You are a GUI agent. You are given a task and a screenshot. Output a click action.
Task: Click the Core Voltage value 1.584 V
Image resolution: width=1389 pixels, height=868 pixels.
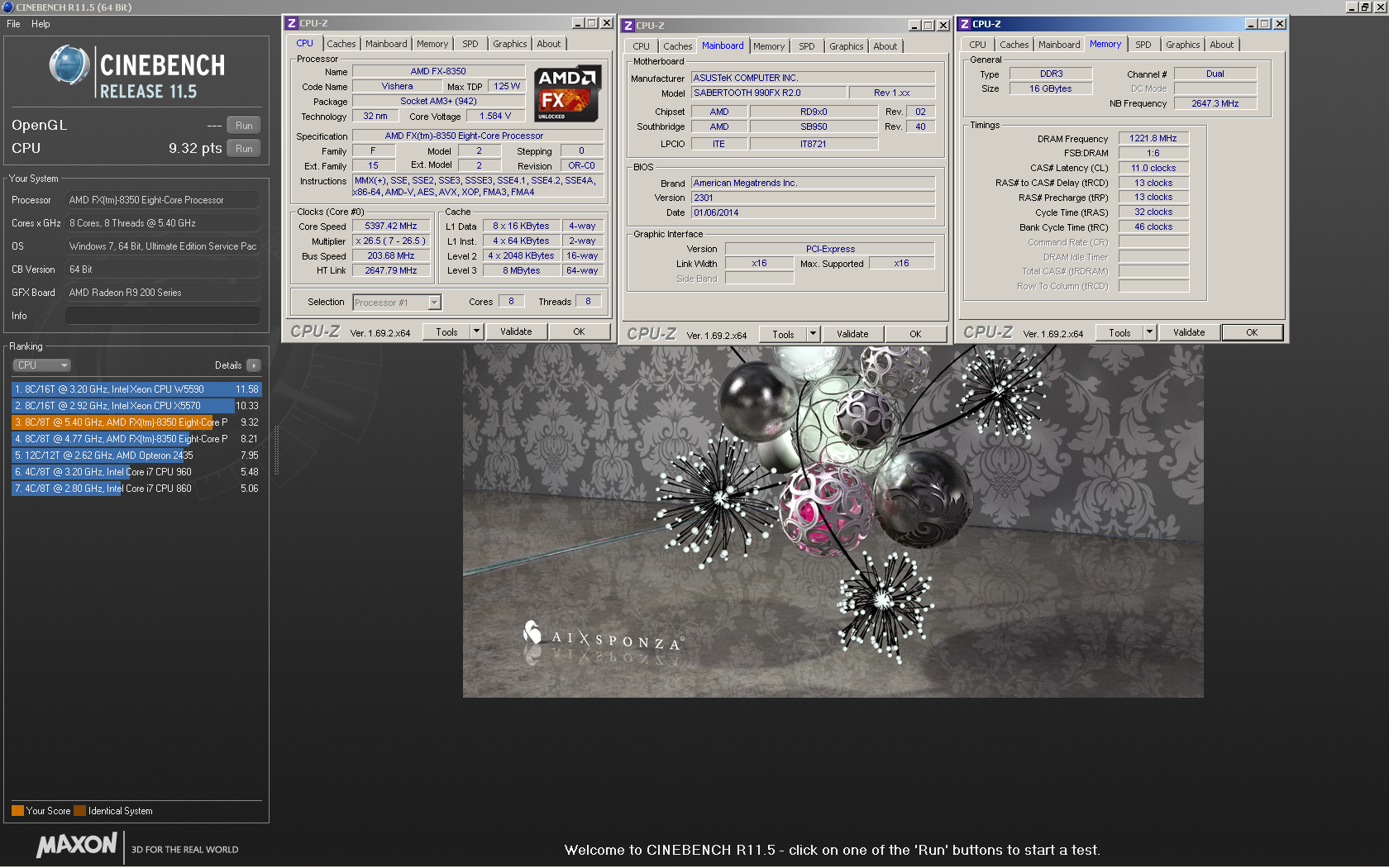click(x=495, y=117)
